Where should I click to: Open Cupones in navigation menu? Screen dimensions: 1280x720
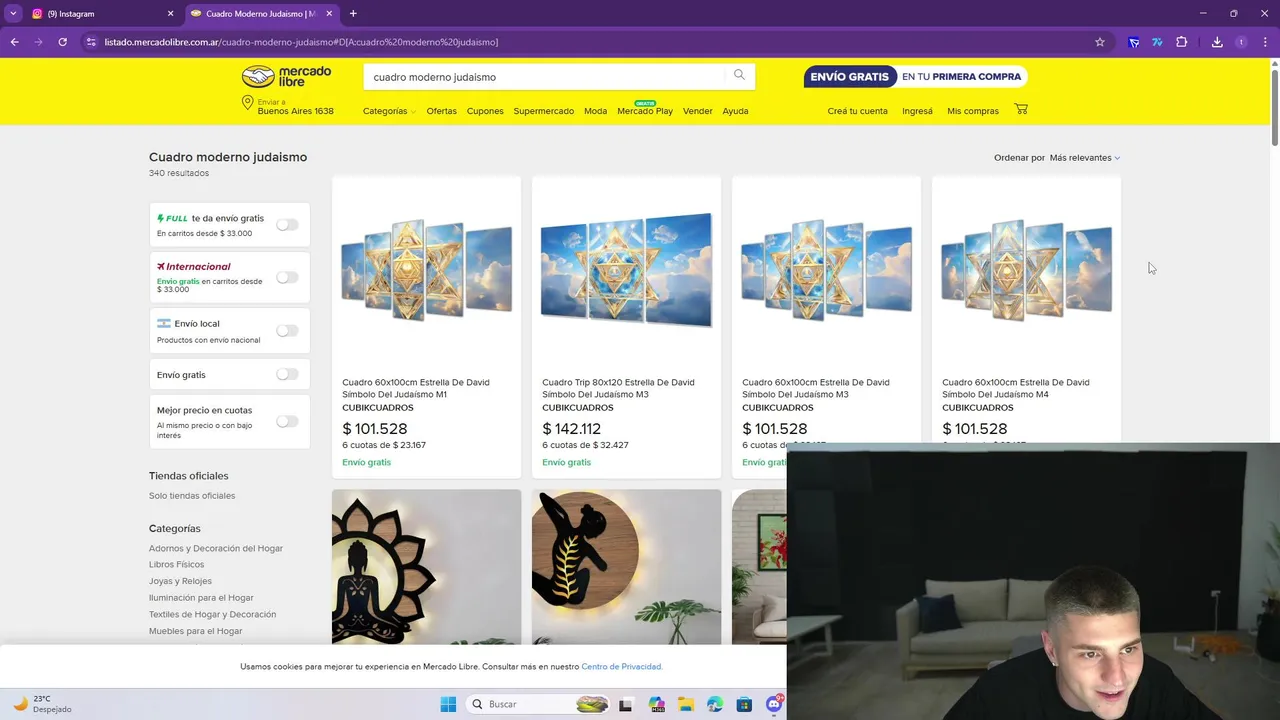tap(485, 111)
